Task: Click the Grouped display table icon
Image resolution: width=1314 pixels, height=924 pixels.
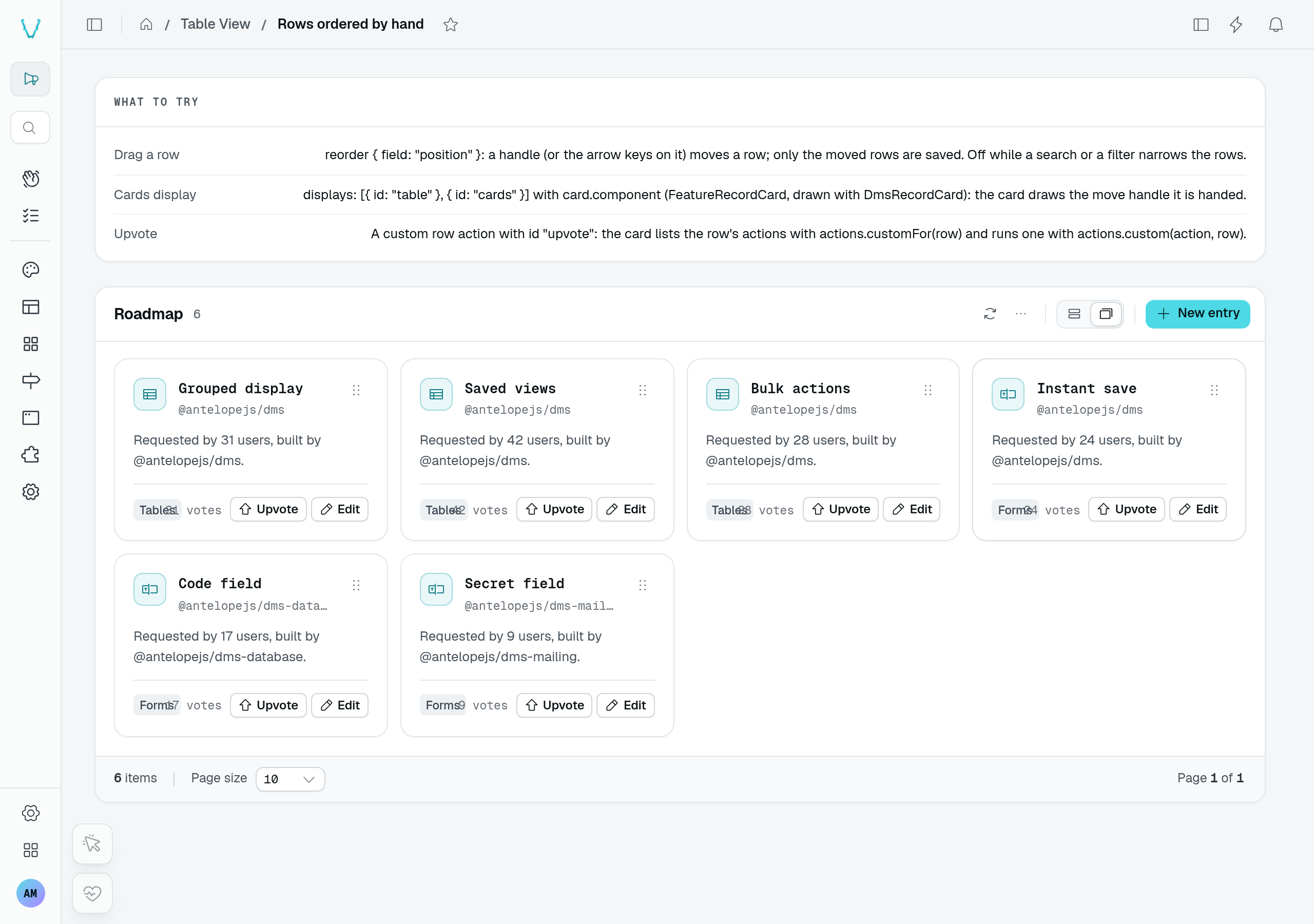Action: [x=150, y=394]
